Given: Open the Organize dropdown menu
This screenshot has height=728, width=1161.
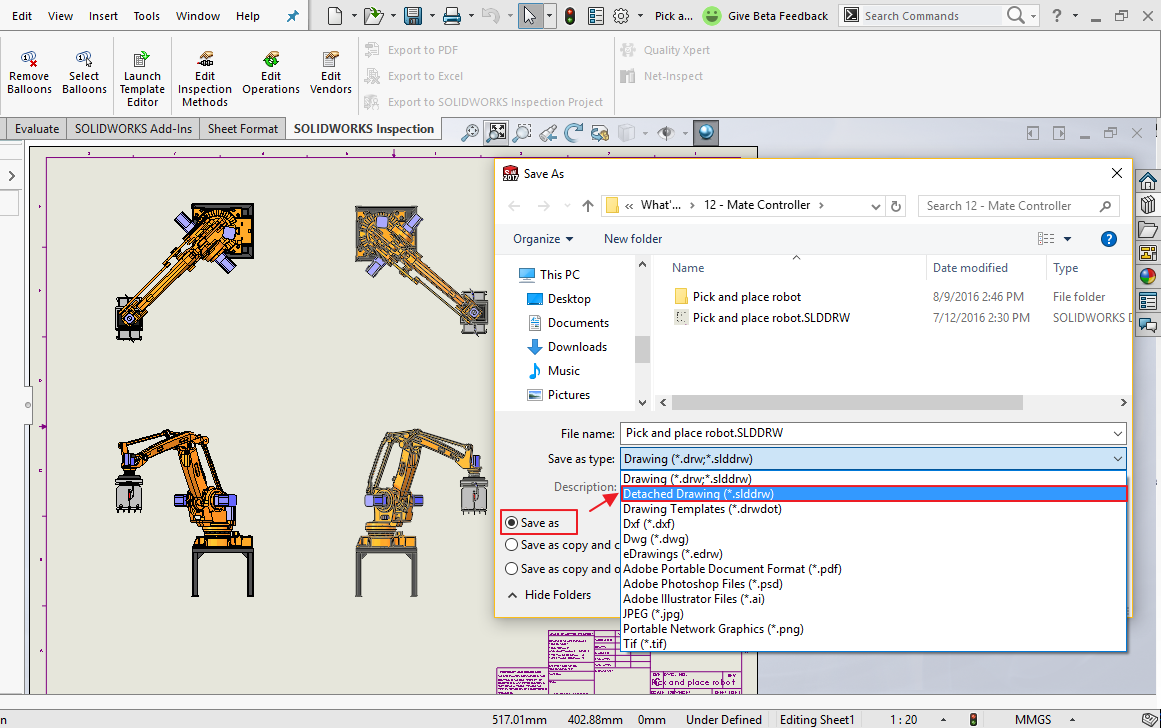Looking at the screenshot, I should point(543,238).
